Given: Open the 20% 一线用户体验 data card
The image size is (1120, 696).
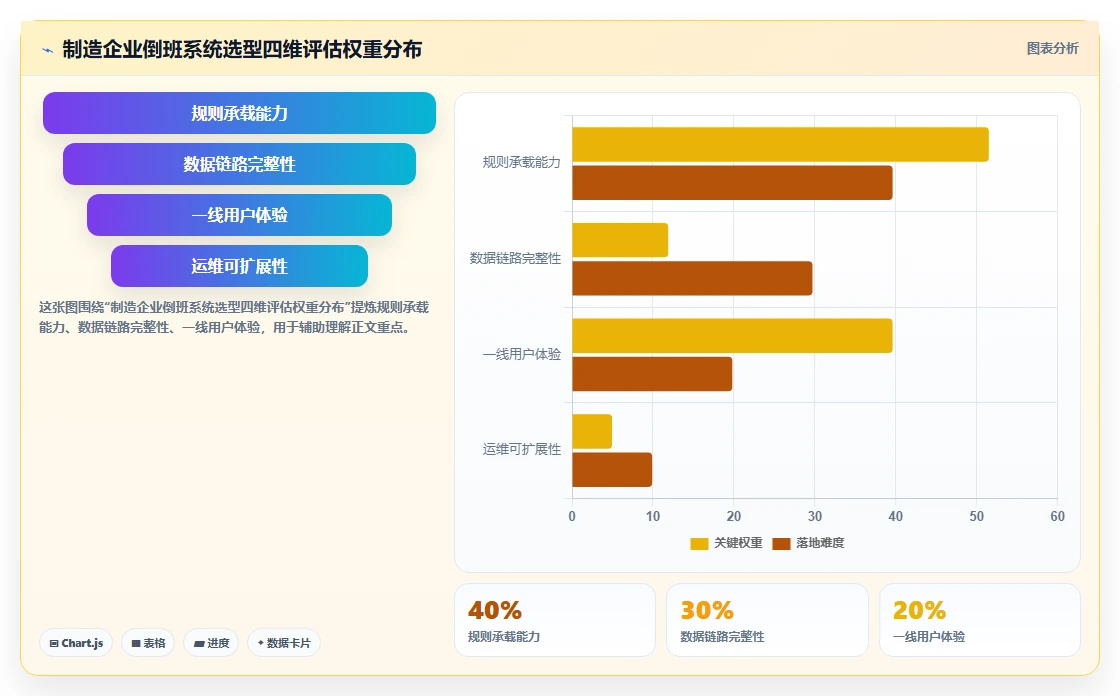Looking at the screenshot, I should pos(980,620).
